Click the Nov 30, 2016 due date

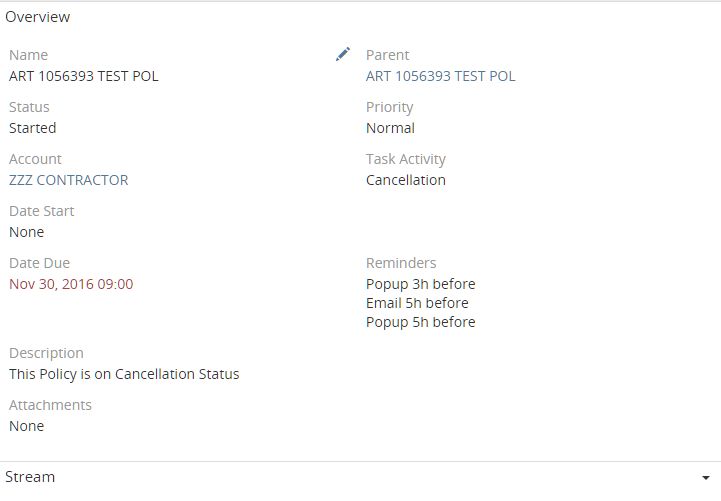tap(70, 284)
